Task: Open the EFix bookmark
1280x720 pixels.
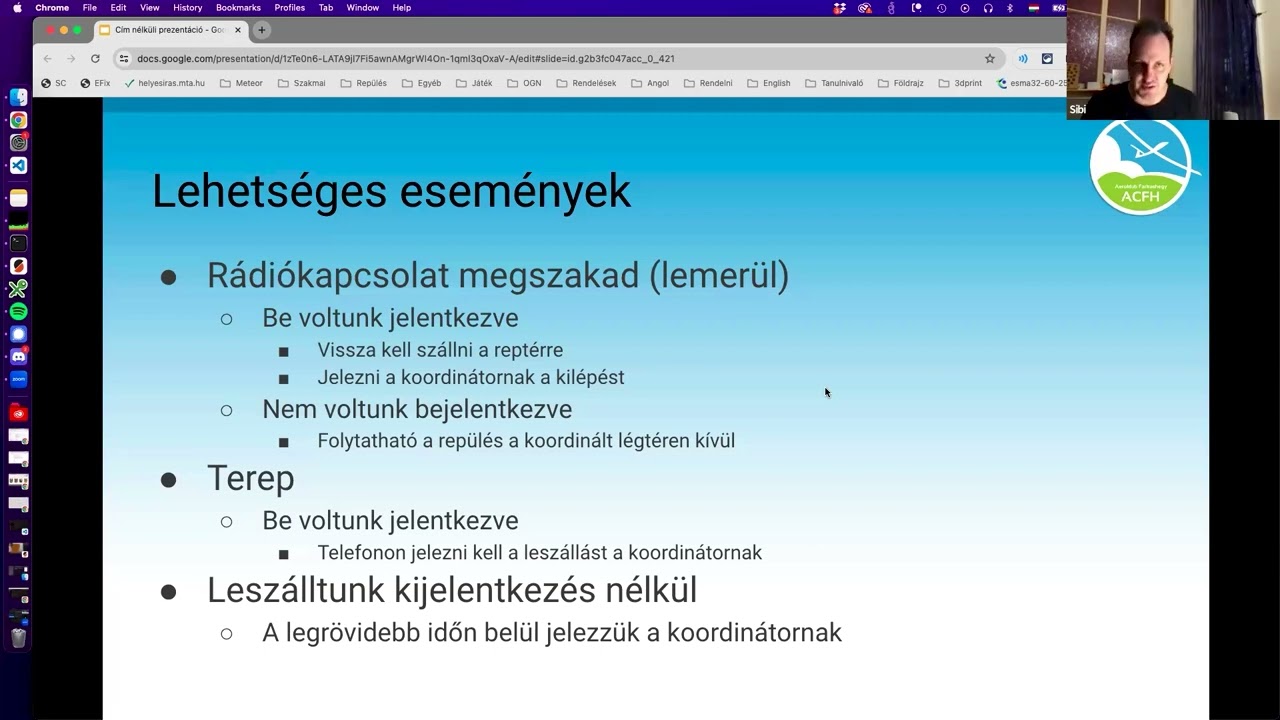Action: (x=95, y=83)
